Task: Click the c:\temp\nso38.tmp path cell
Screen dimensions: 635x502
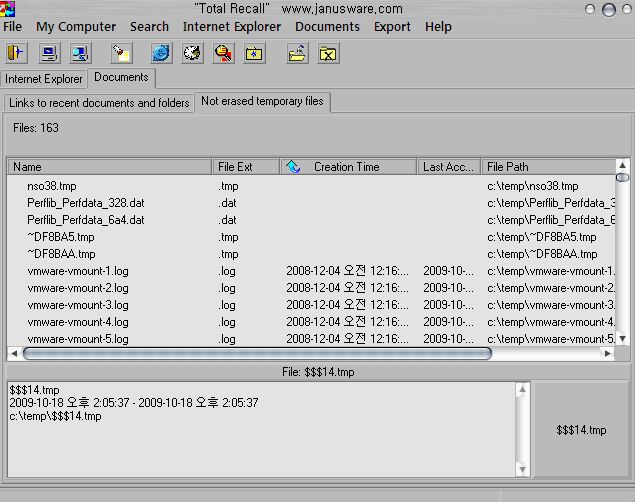Action: pos(533,186)
